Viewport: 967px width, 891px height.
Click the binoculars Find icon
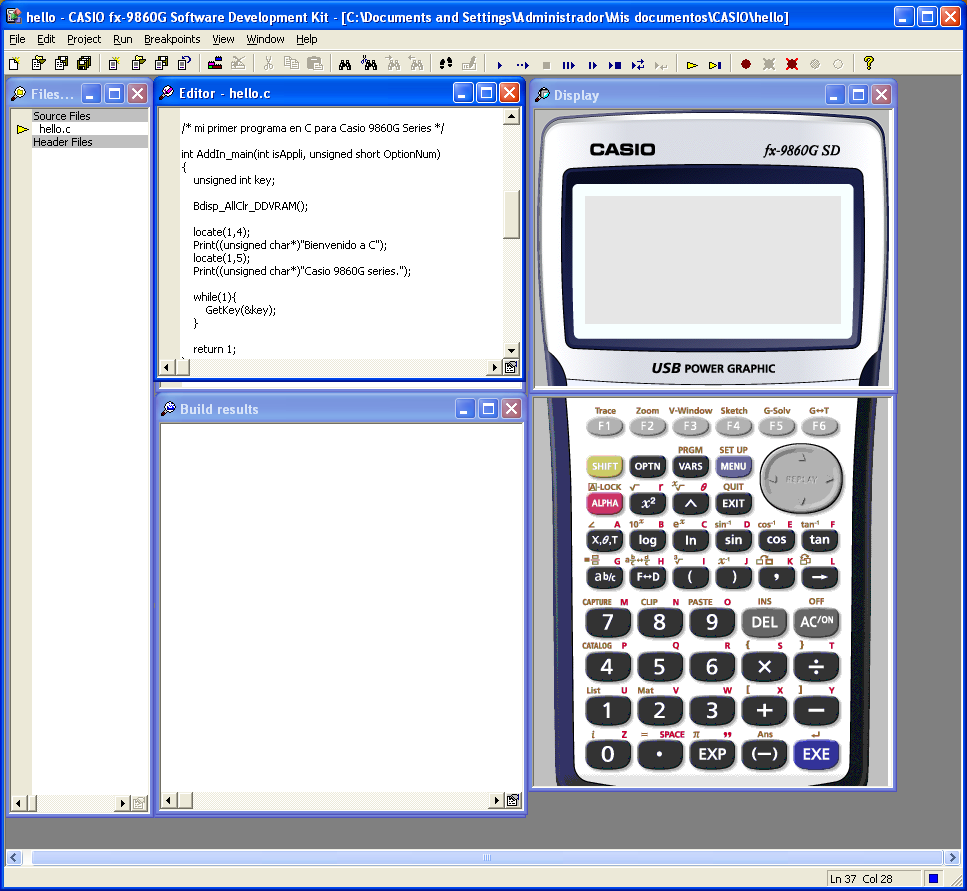(x=345, y=64)
